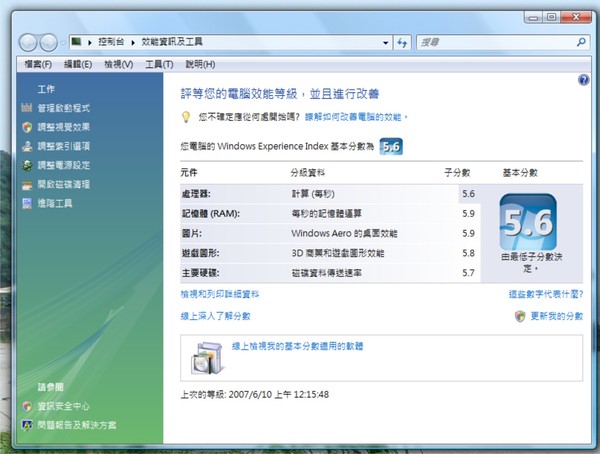Open the 工具(T) menu
600x454 pixels.
click(x=159, y=64)
